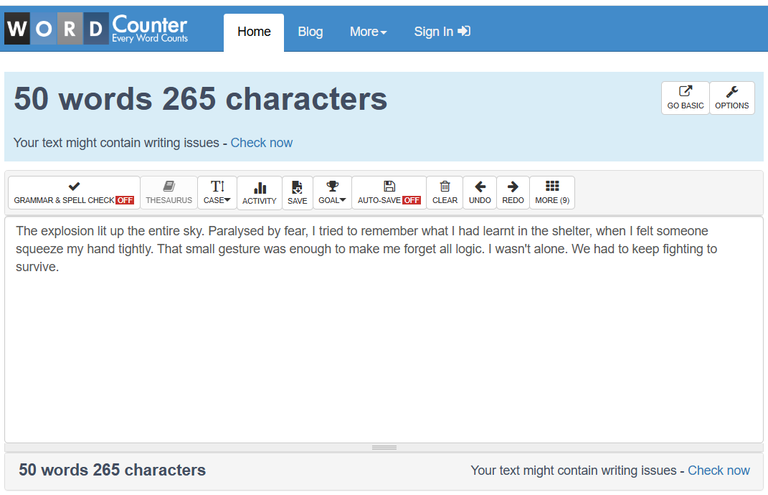Screen dimensions: 768x495
Task: Go to the Blog page
Action: pyautogui.click(x=310, y=32)
